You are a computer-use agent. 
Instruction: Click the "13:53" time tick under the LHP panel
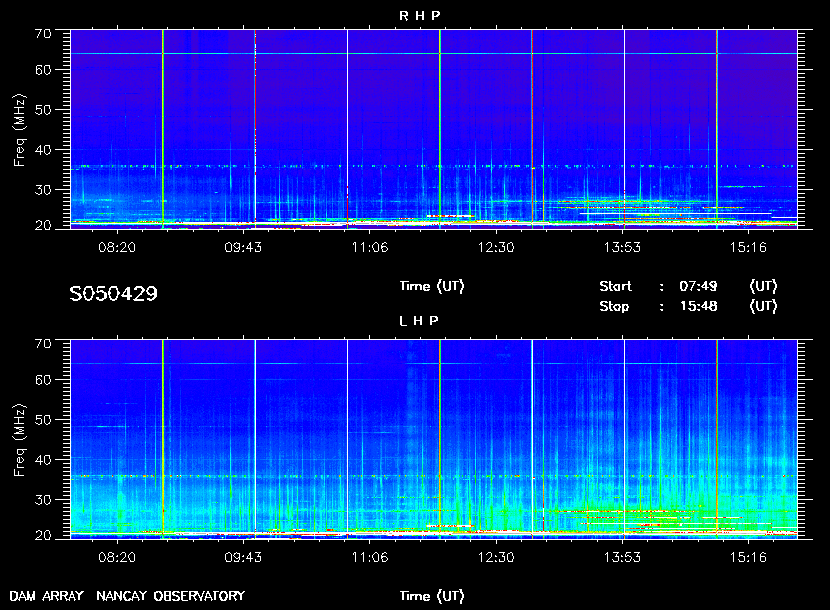[x=622, y=558]
